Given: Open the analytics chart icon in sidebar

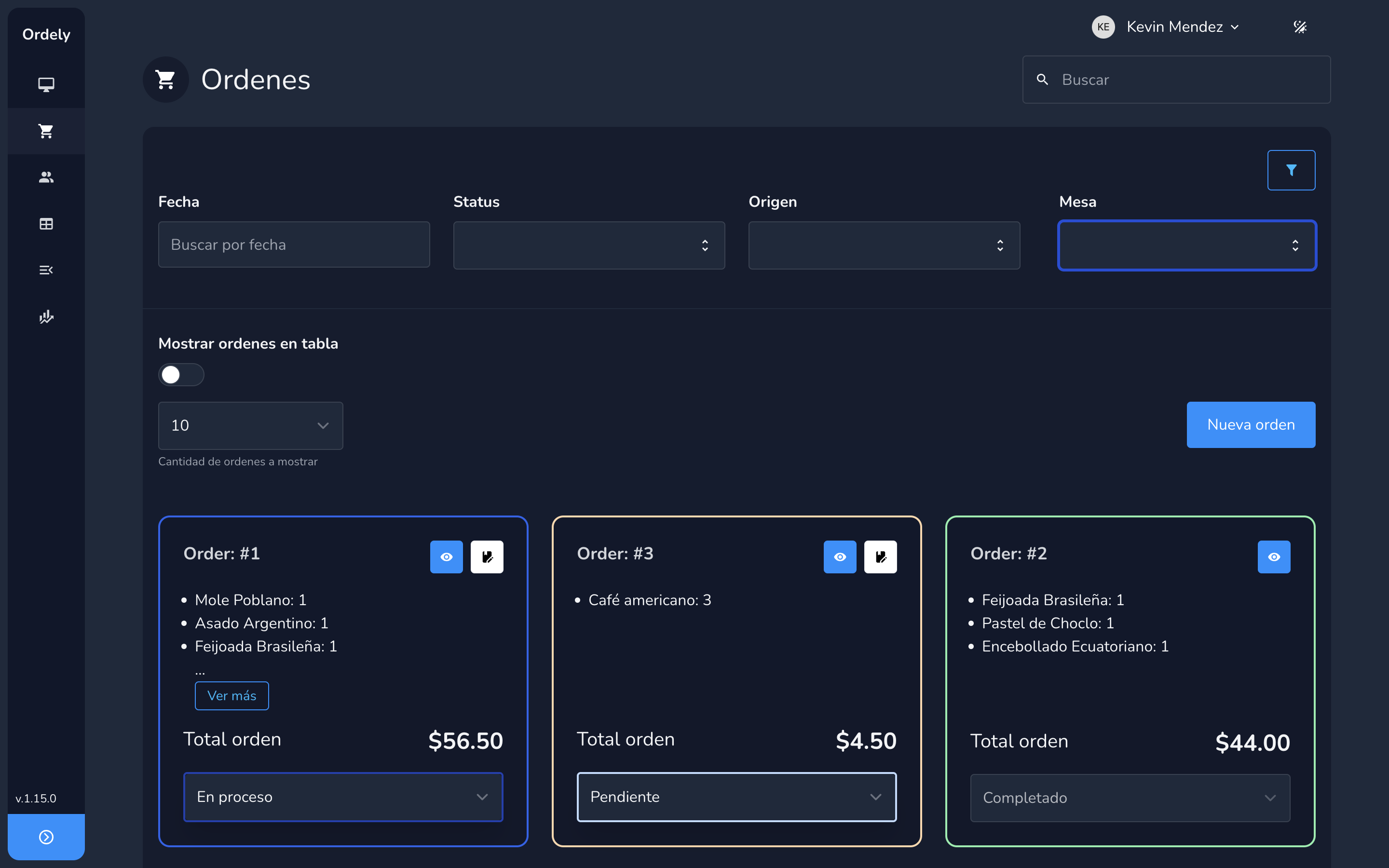Looking at the screenshot, I should point(46,316).
